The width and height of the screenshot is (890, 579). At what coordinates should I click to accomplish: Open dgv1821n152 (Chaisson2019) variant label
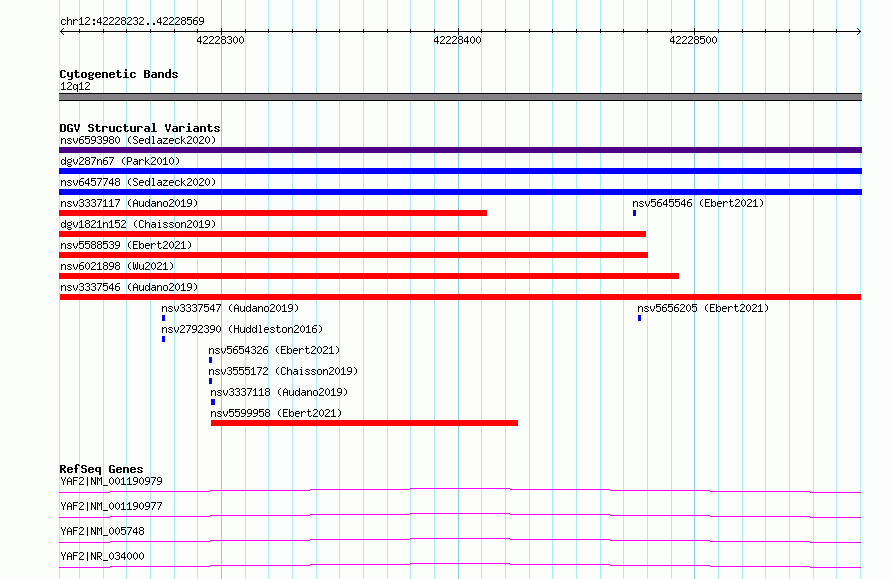138,224
